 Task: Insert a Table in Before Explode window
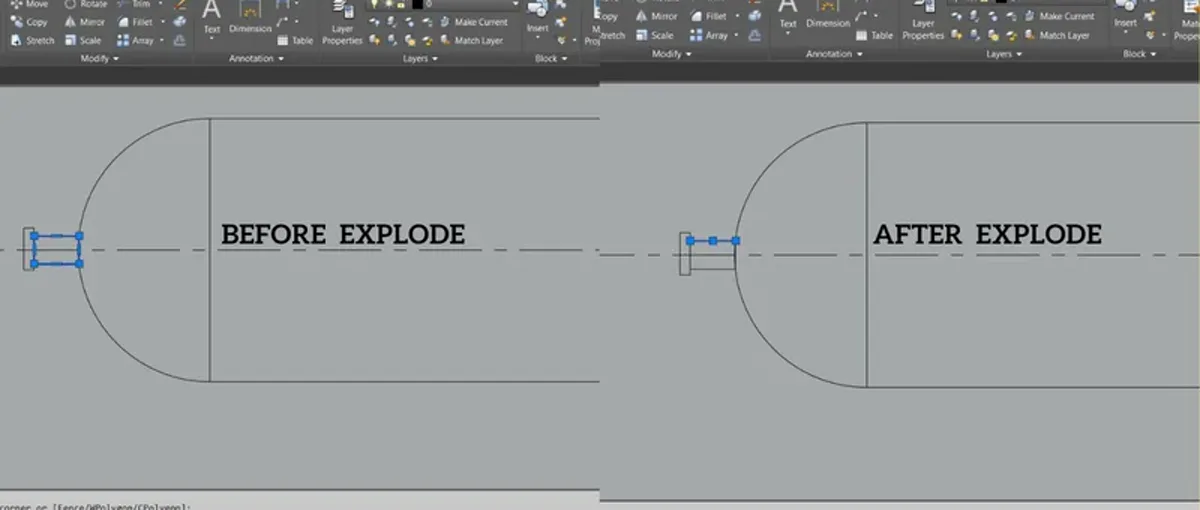pos(295,40)
